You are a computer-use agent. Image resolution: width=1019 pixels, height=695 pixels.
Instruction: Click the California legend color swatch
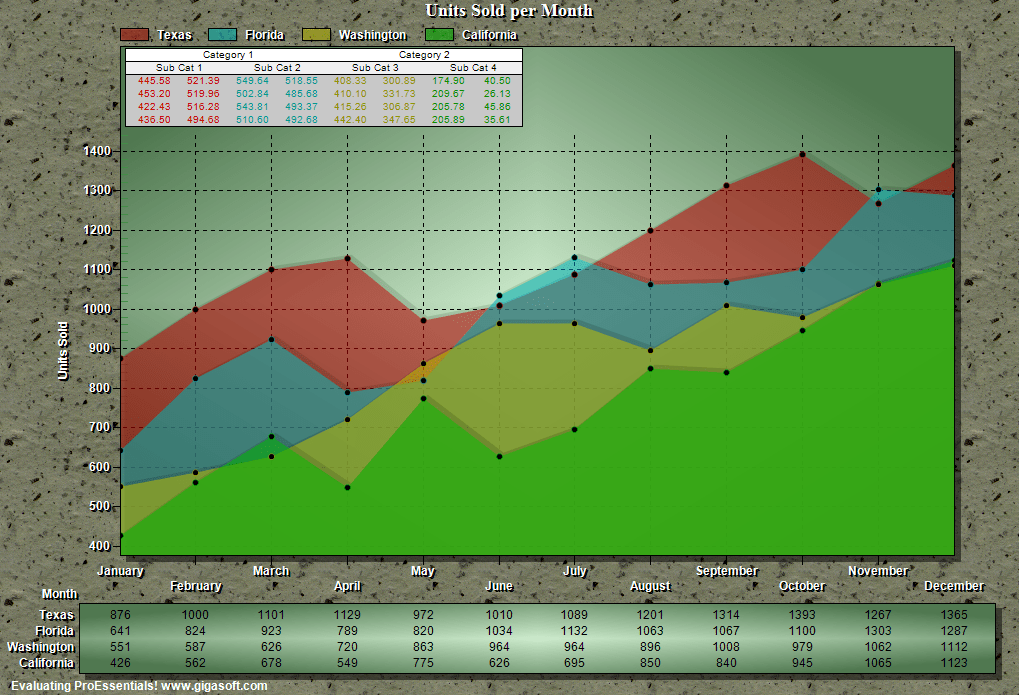pyautogui.click(x=440, y=35)
